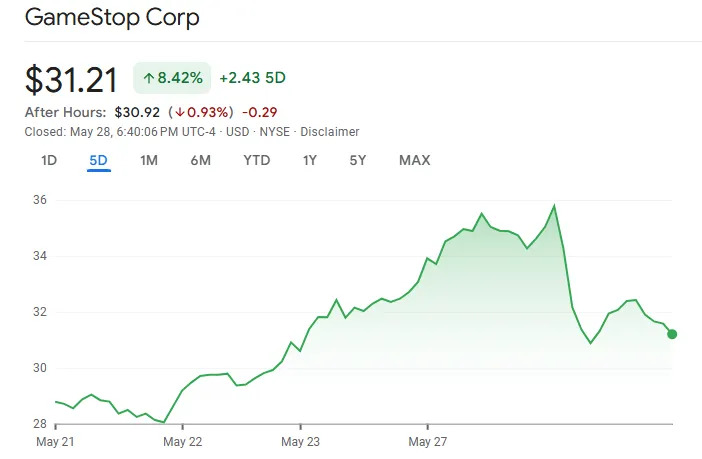Click the red down arrow in after hours
The width and height of the screenshot is (702, 459).
click(180, 112)
